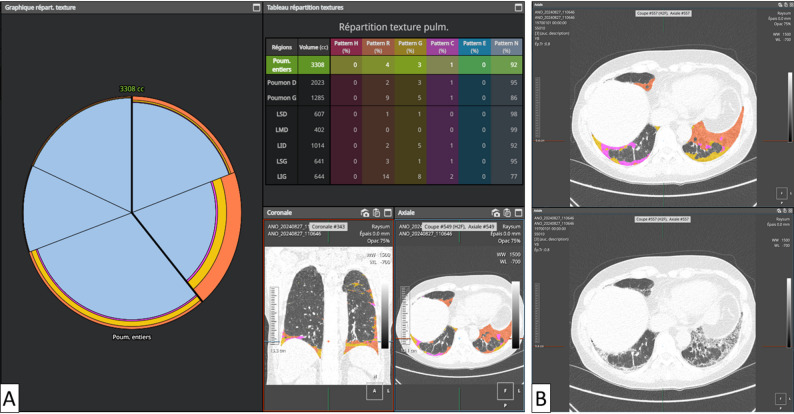
Task: Click the grayscale window-level bar in the Axiale view
Action: pos(515,315)
